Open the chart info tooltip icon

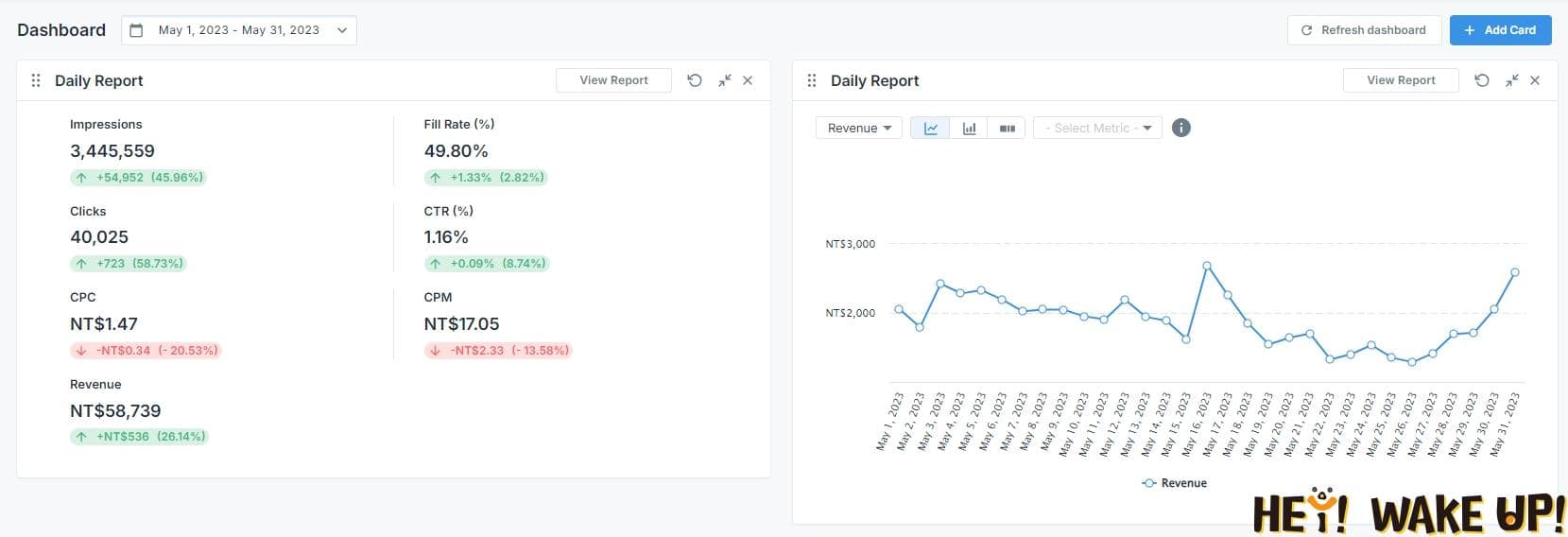click(1180, 128)
